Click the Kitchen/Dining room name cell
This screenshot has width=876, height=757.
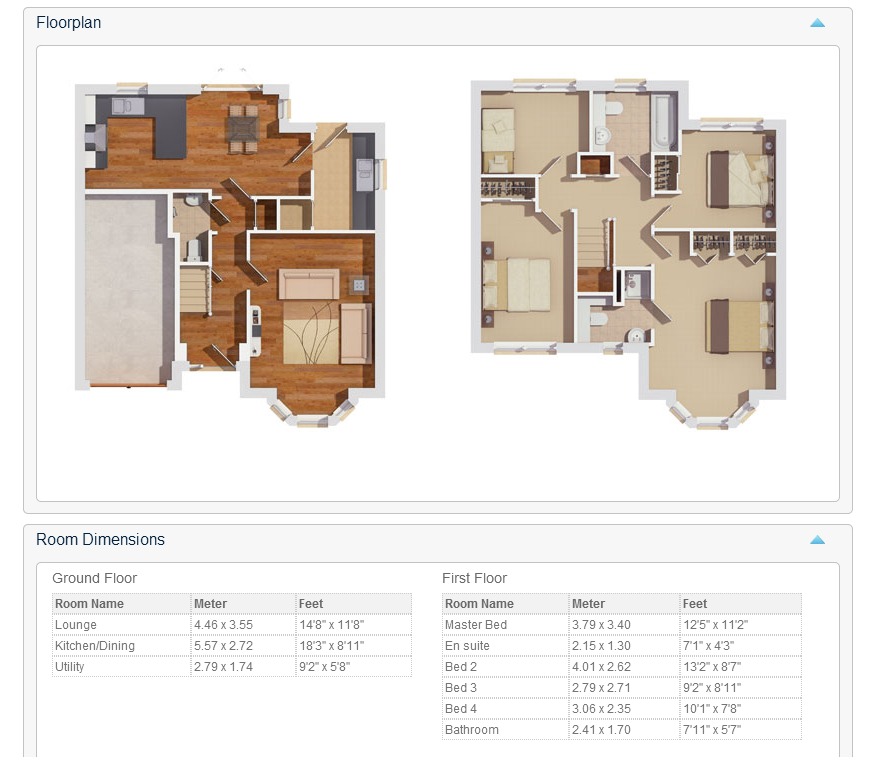121,646
